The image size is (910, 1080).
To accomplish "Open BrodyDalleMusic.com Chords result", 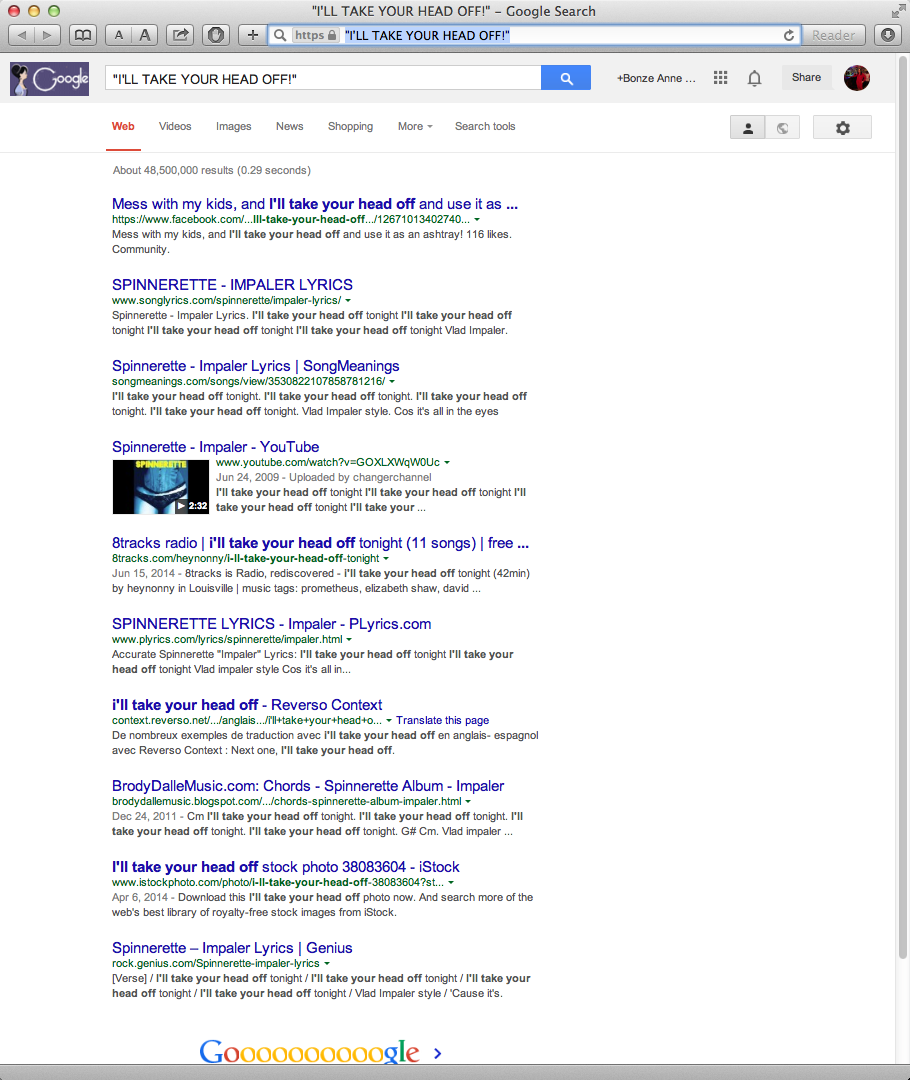I will pyautogui.click(x=308, y=786).
